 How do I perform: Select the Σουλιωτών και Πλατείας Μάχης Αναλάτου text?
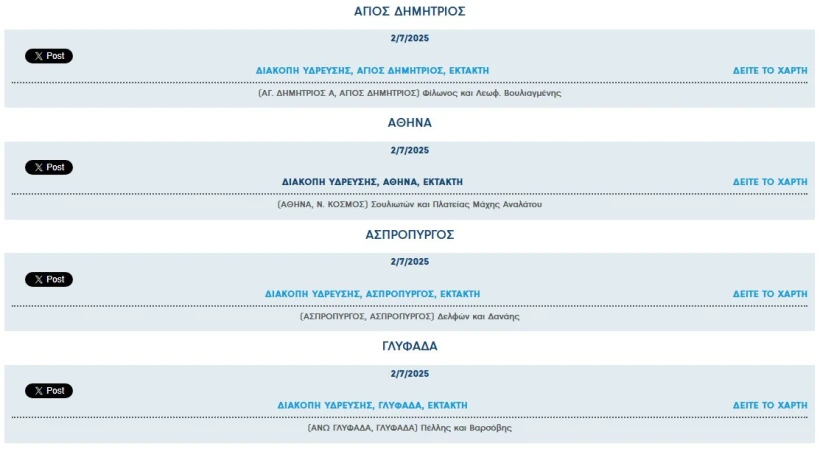tap(457, 205)
